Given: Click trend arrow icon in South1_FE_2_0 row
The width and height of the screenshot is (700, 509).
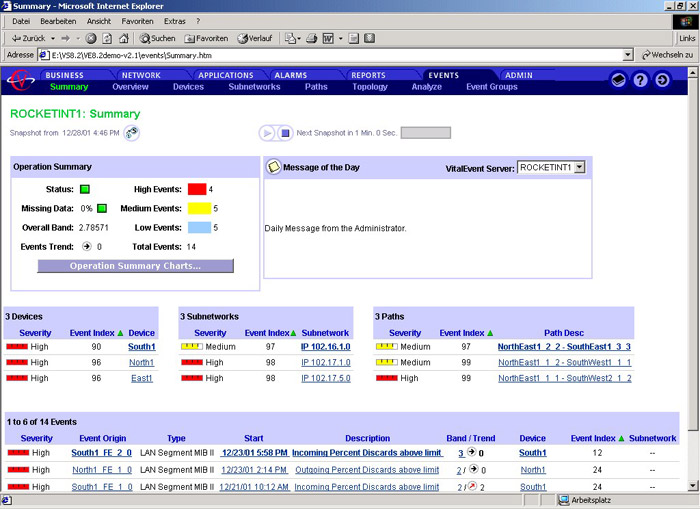Looking at the screenshot, I should pos(471,452).
